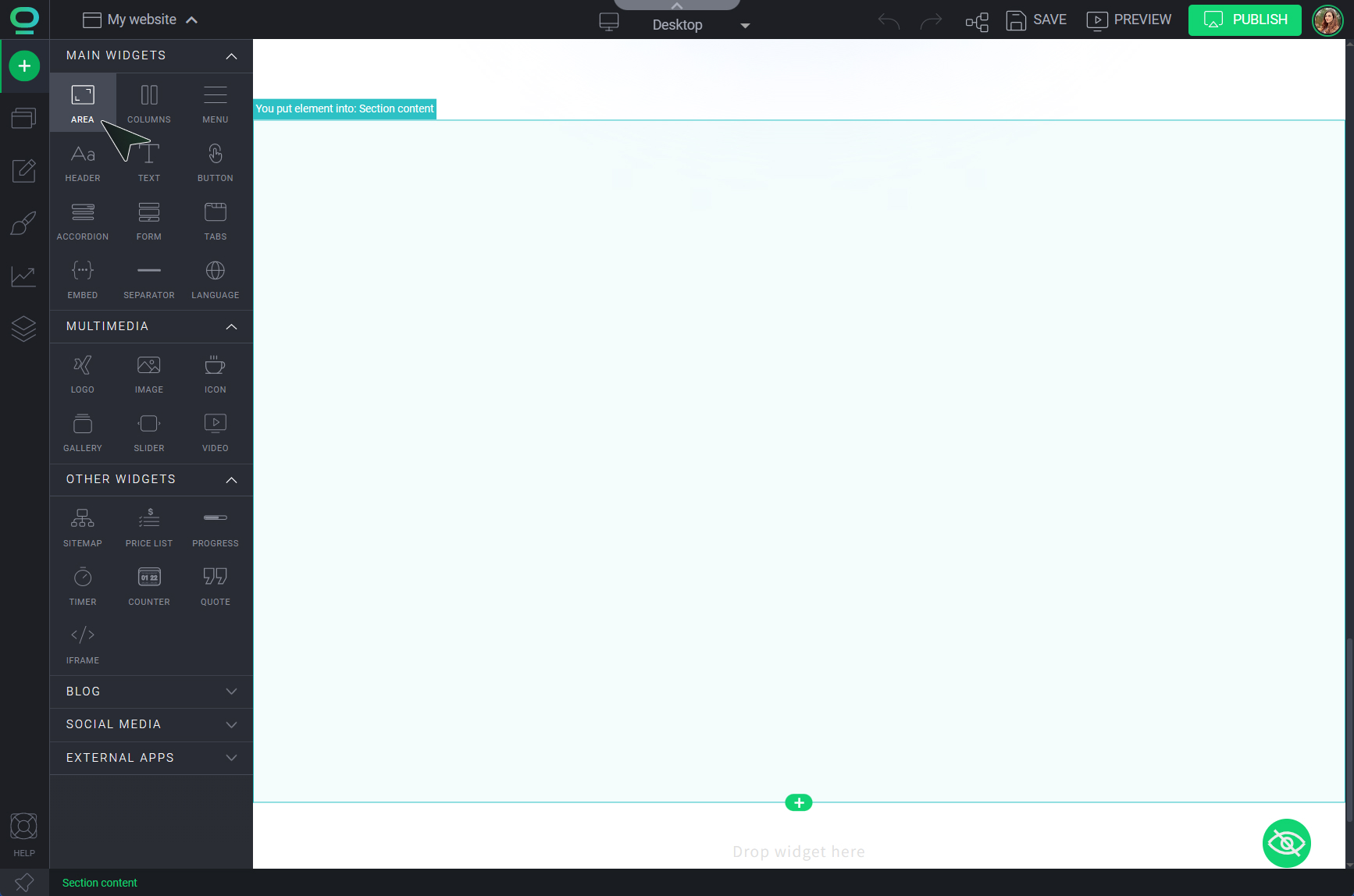Select the Image widget
1354x896 pixels.
[x=149, y=374]
